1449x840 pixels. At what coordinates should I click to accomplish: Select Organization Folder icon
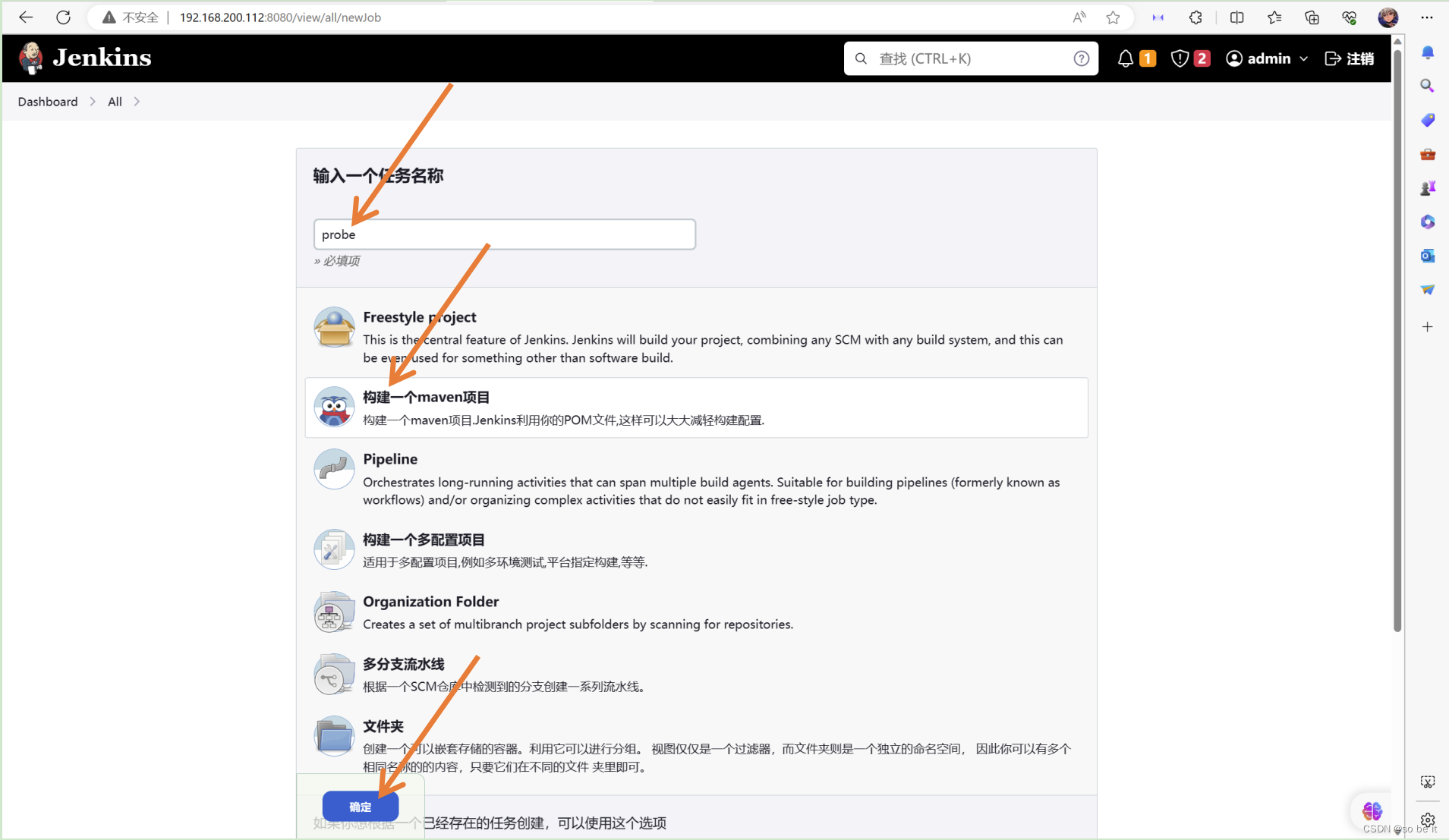334,612
